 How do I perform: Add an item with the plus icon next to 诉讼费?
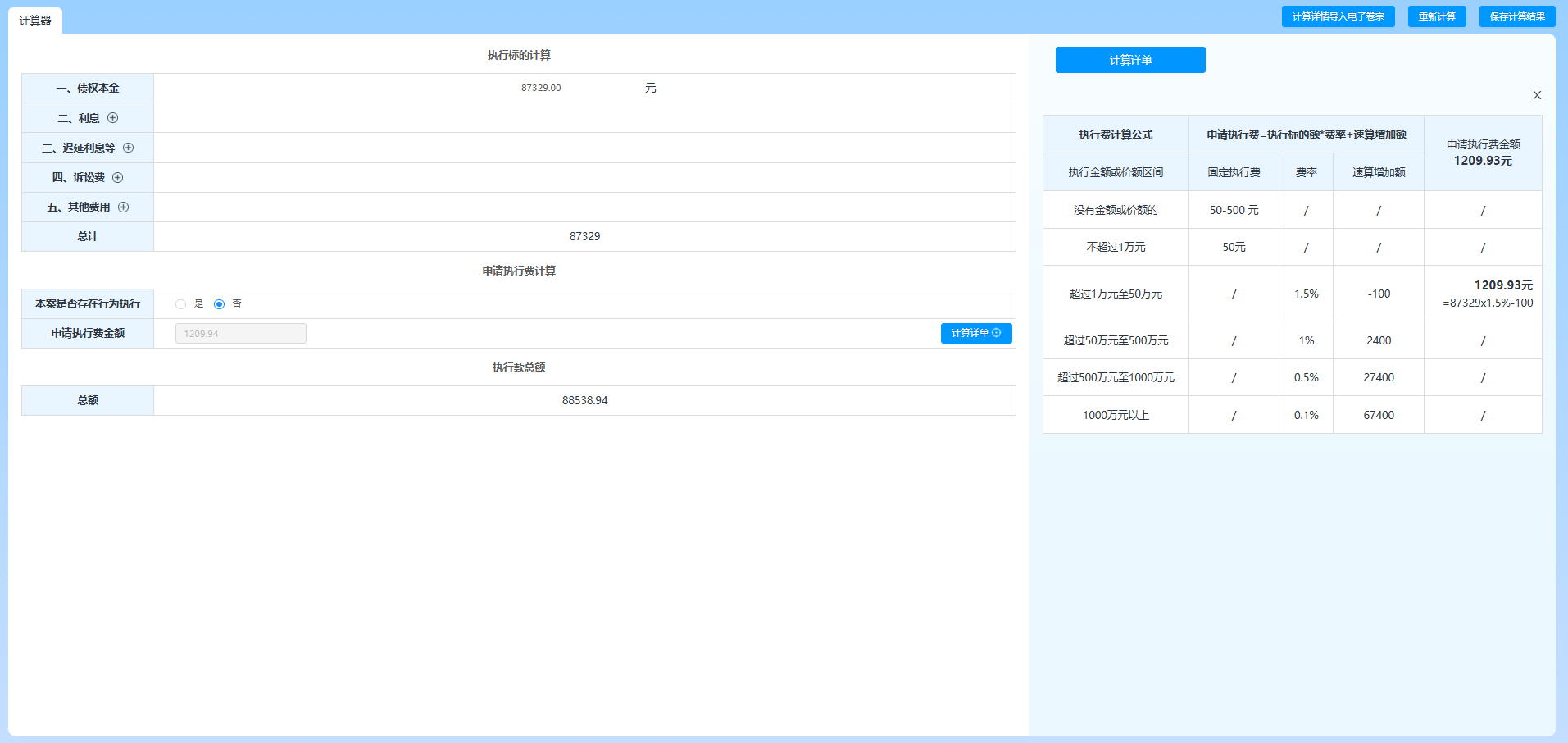pos(118,177)
